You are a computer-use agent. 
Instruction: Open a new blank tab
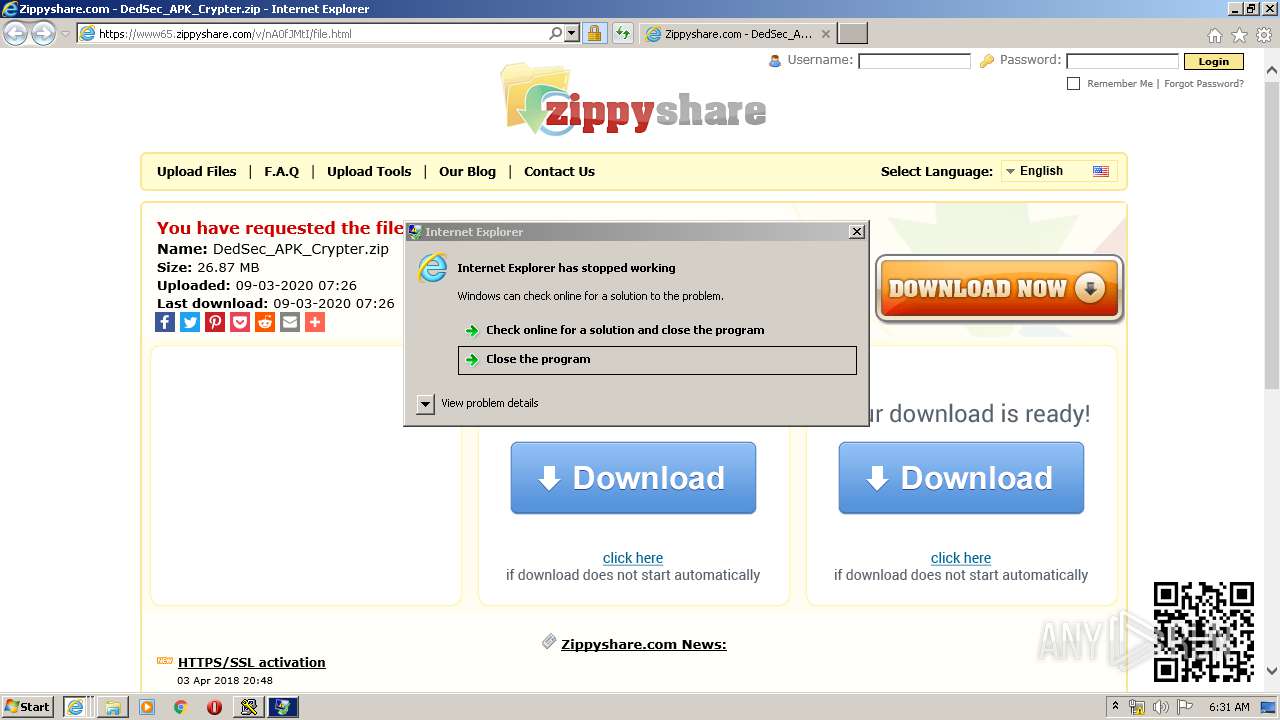(852, 33)
